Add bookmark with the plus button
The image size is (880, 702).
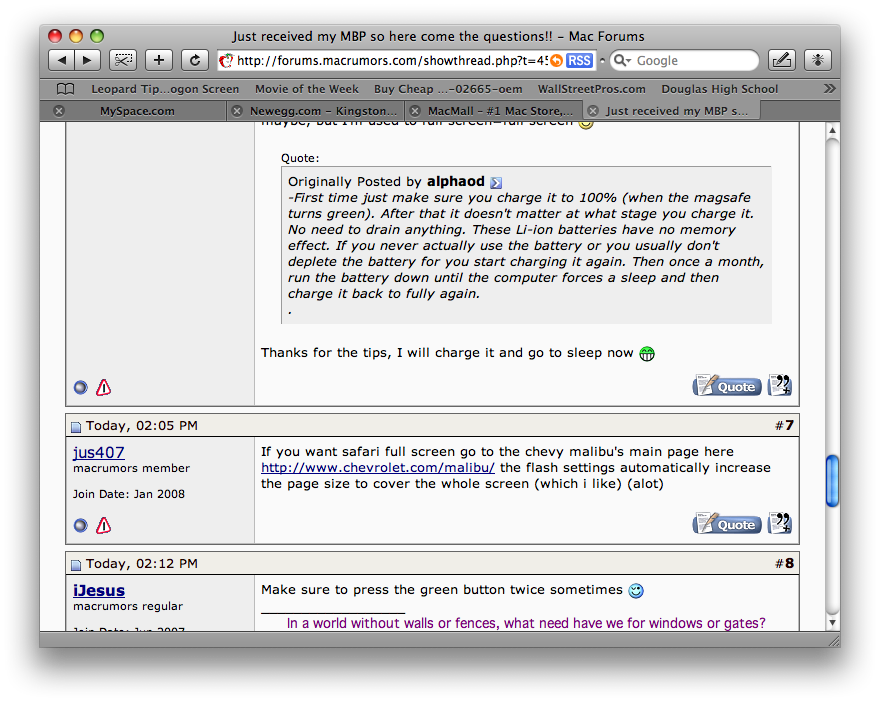[159, 60]
